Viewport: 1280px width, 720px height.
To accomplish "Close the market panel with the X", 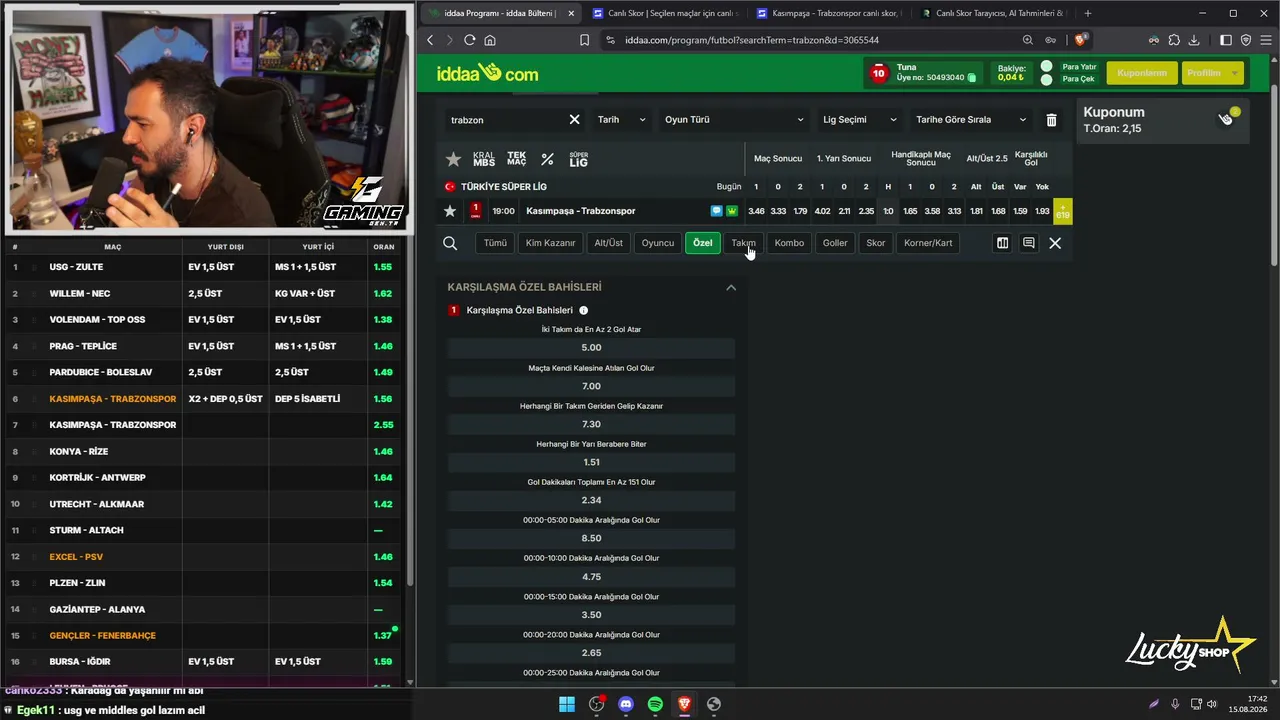I will 1055,243.
